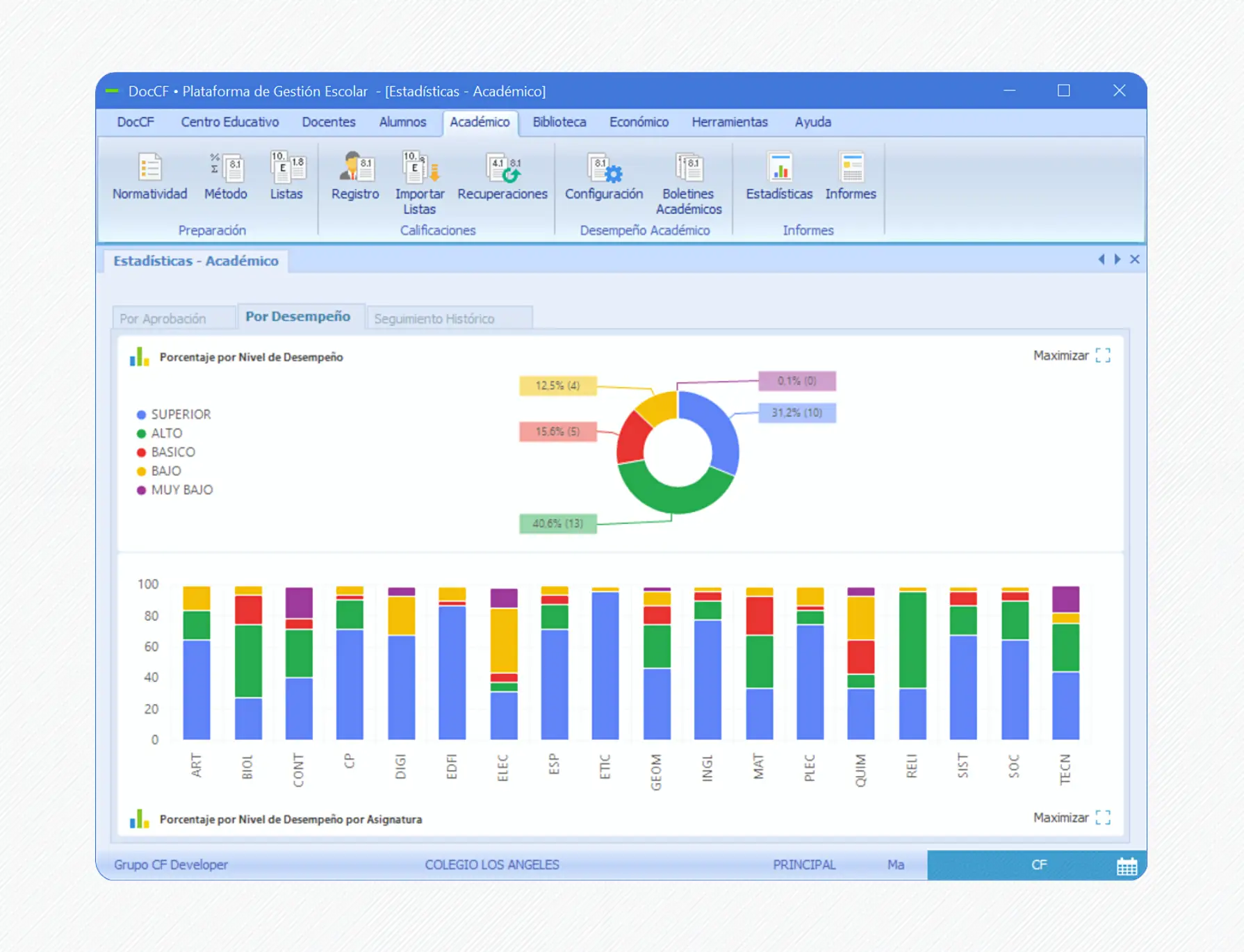1244x952 pixels.
Task: Select the green ALTO donut segment
Action: click(x=671, y=497)
